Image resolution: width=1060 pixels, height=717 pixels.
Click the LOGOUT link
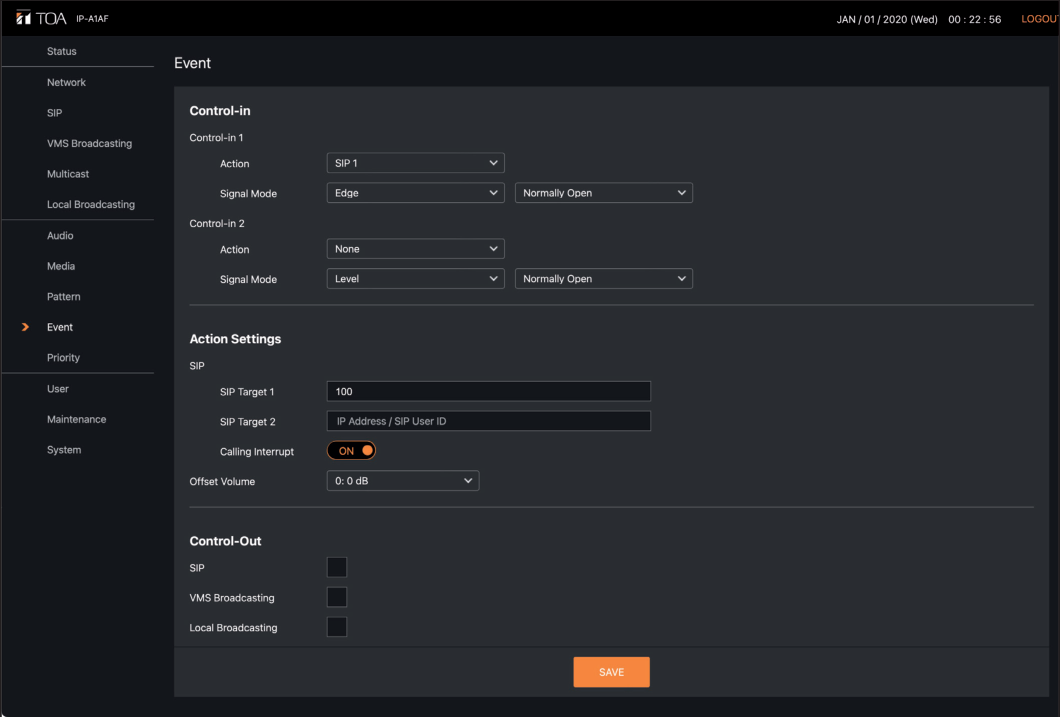tap(1038, 21)
